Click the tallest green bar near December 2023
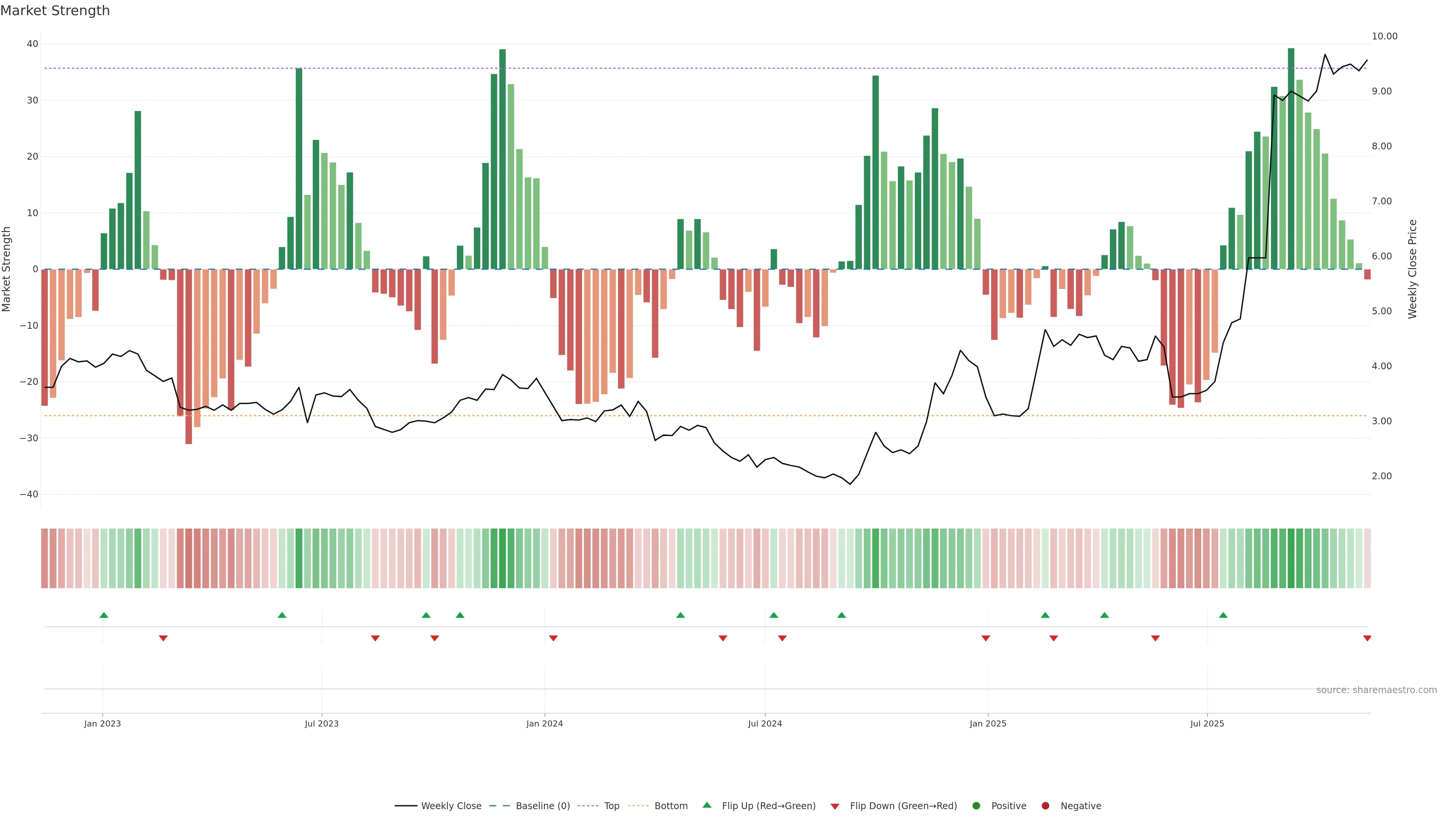 tap(502, 158)
